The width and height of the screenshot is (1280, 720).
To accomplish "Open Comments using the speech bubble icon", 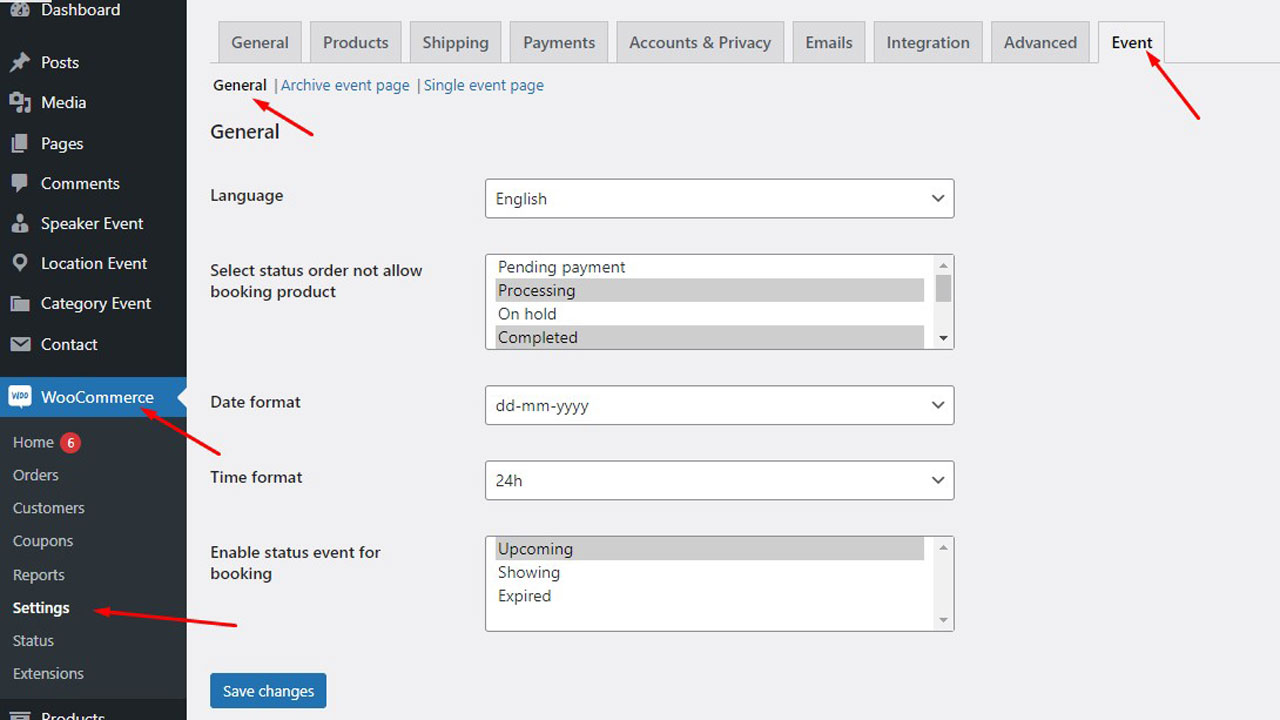I will coord(20,183).
